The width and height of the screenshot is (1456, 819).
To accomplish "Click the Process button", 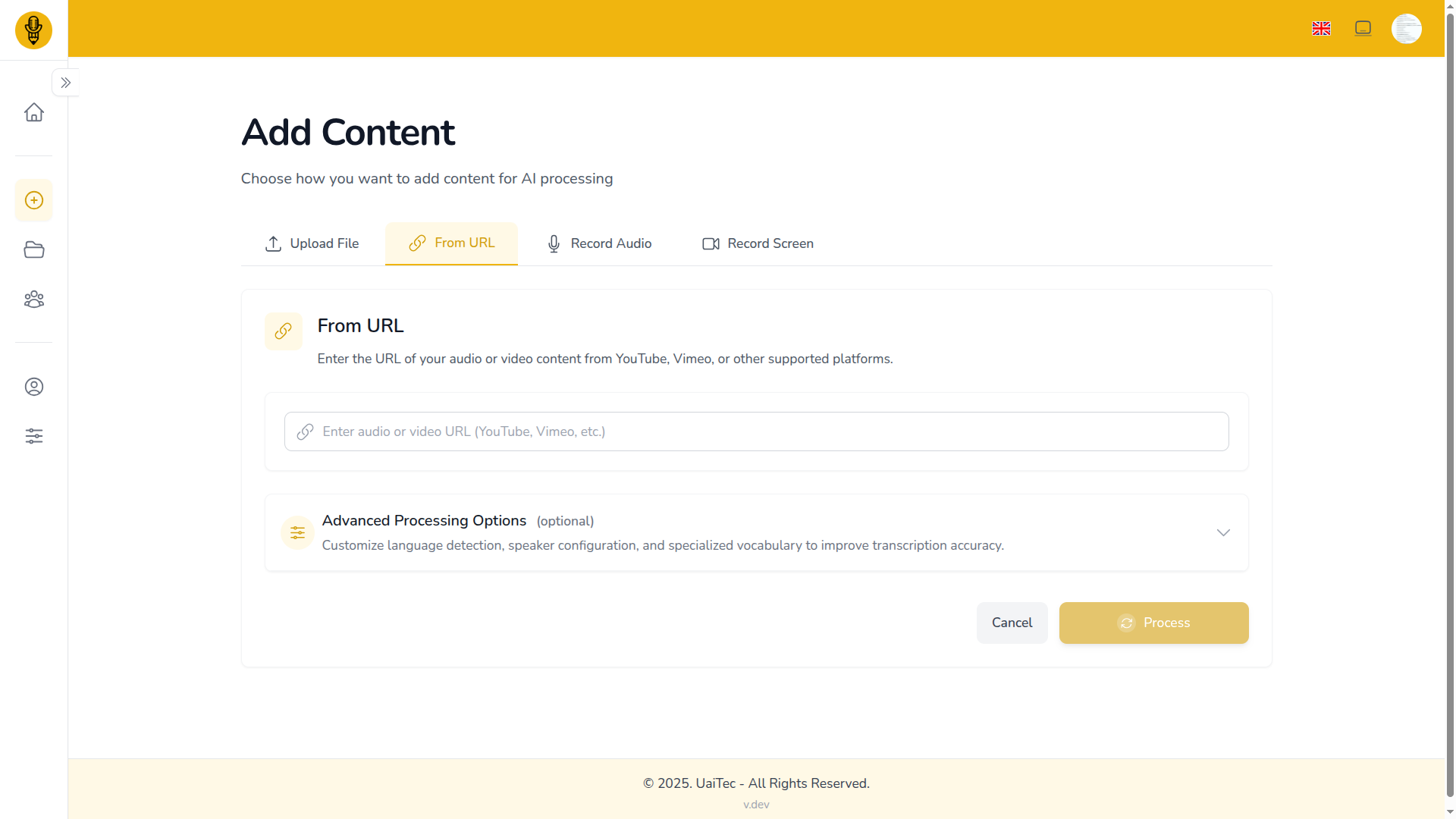I will click(1153, 623).
